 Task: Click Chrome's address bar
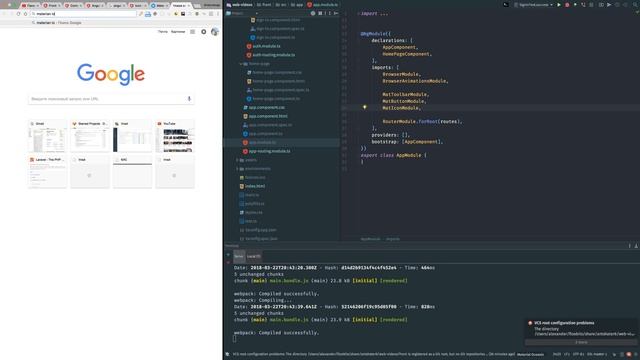pos(84,13)
